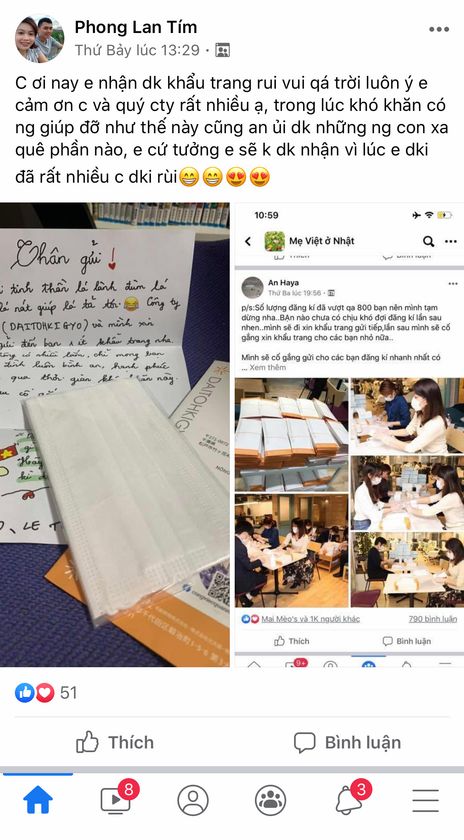464x840 pixels.
Task: Open Phong Lan Tím's profile picture
Action: coord(39,39)
